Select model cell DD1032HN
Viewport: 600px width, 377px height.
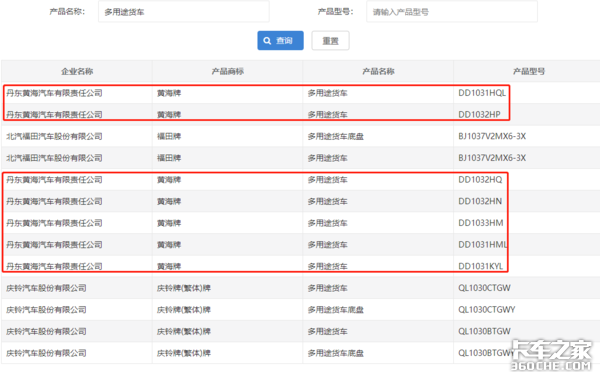tap(480, 201)
